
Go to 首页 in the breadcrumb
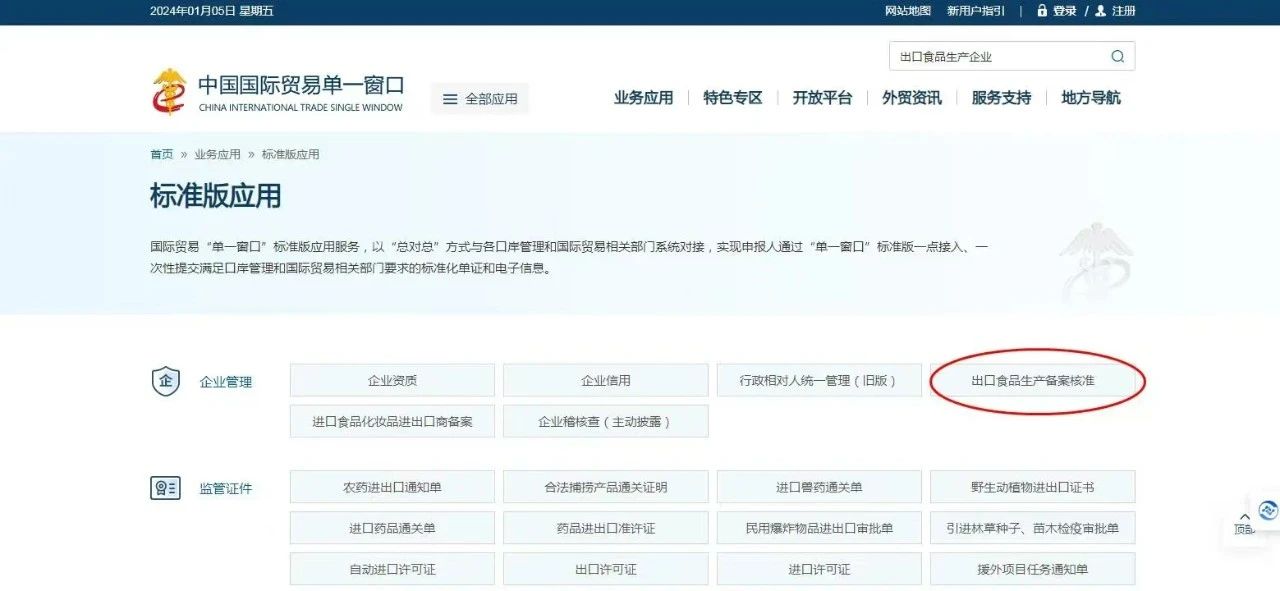point(161,155)
